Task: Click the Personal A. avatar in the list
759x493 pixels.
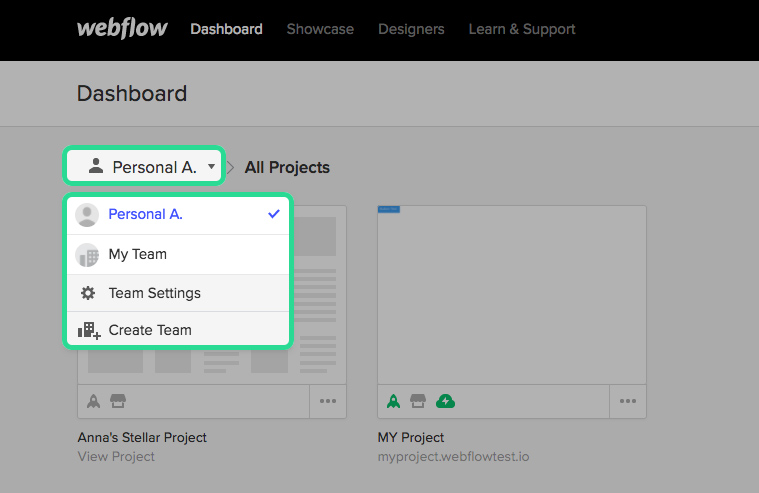Action: [x=87, y=215]
